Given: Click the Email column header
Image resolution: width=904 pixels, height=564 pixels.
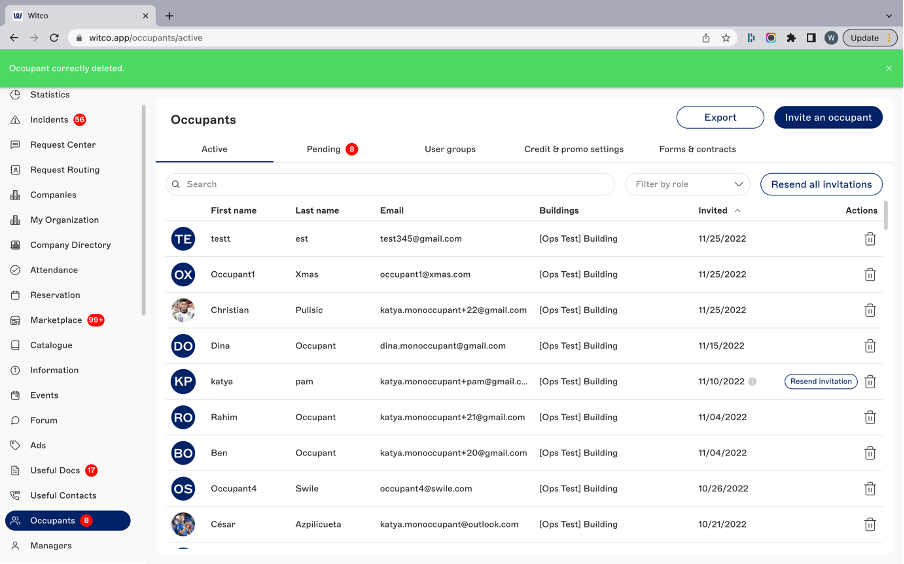Looking at the screenshot, I should pyautogui.click(x=391, y=210).
